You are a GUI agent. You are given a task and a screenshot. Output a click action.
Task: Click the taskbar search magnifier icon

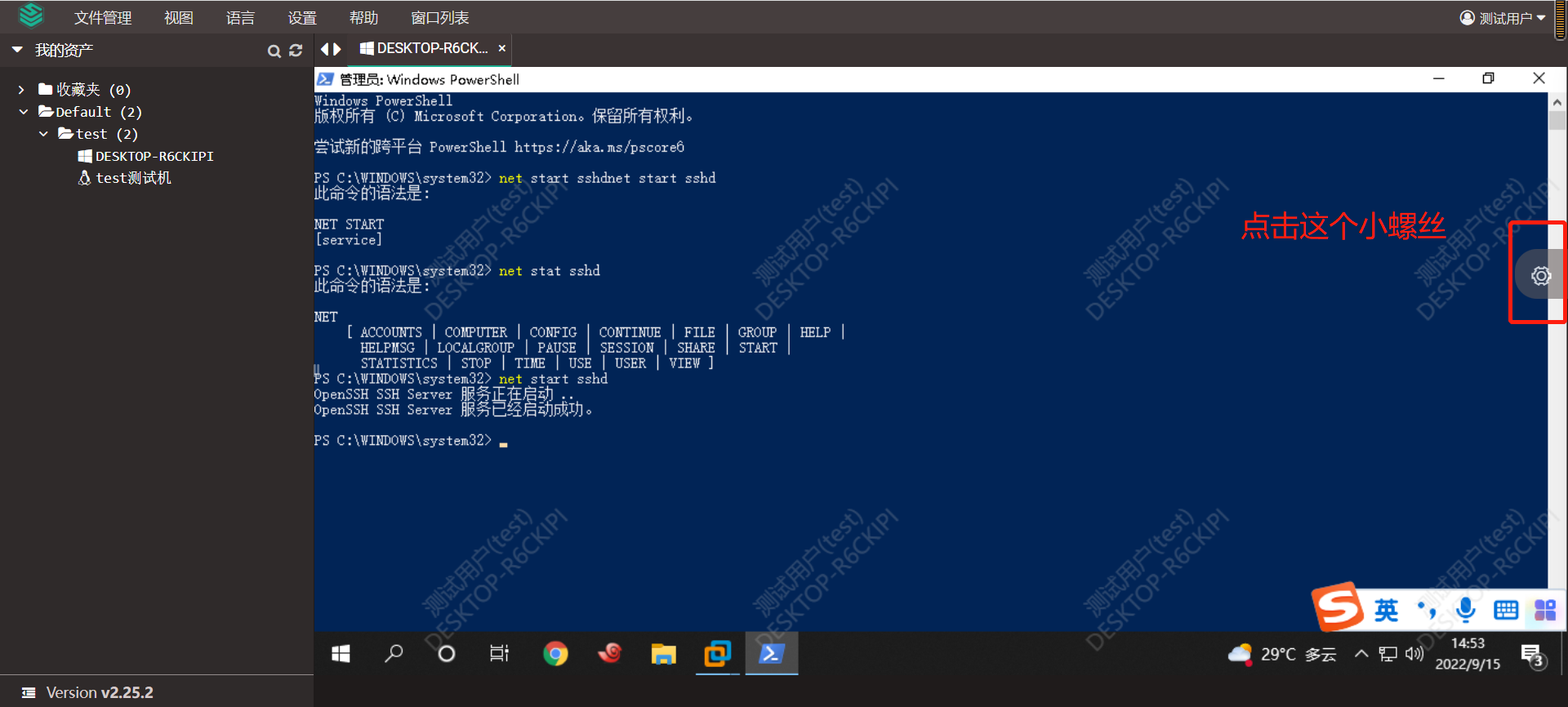394,653
